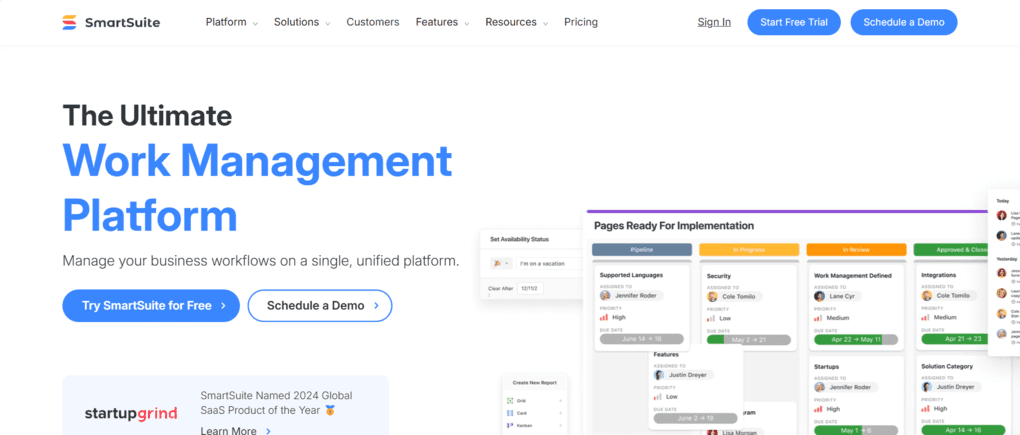Click the startupgrind logo

click(131, 413)
